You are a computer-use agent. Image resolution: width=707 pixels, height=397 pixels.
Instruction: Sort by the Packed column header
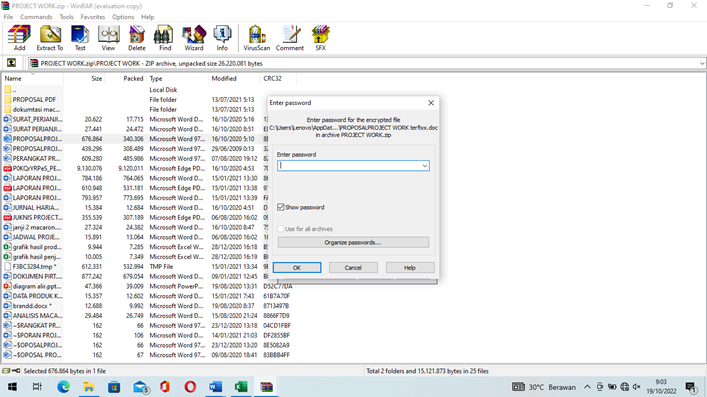click(x=125, y=78)
